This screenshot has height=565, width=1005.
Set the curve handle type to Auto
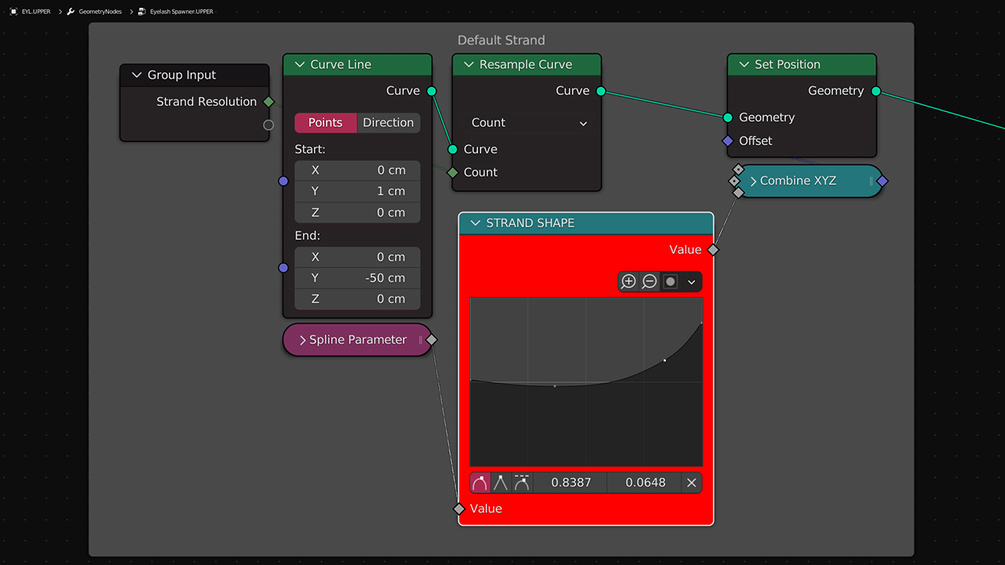(x=479, y=483)
